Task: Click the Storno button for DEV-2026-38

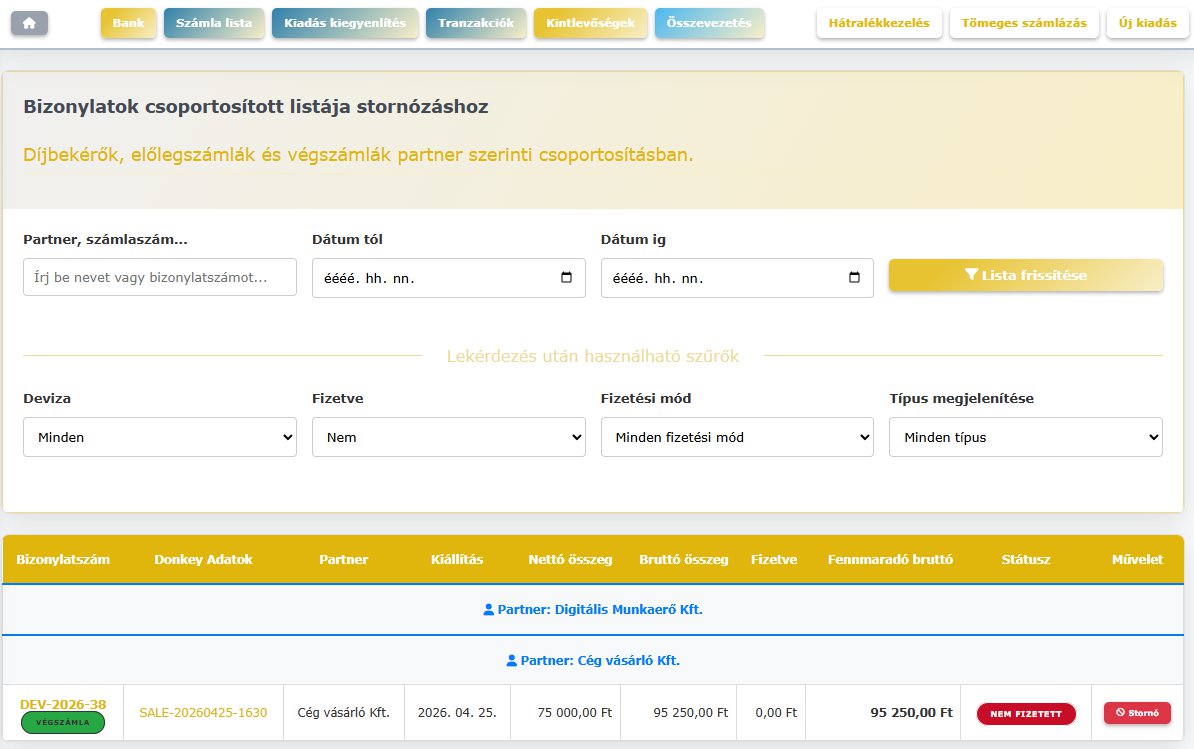Action: (1137, 713)
